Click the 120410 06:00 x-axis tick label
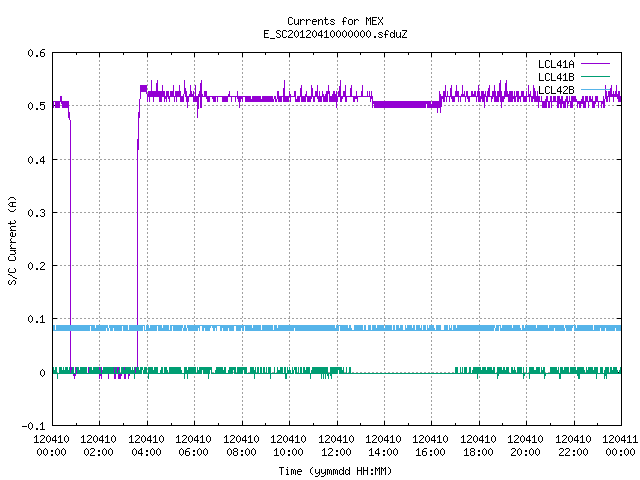The width and height of the screenshot is (640, 480). pyautogui.click(x=193, y=446)
